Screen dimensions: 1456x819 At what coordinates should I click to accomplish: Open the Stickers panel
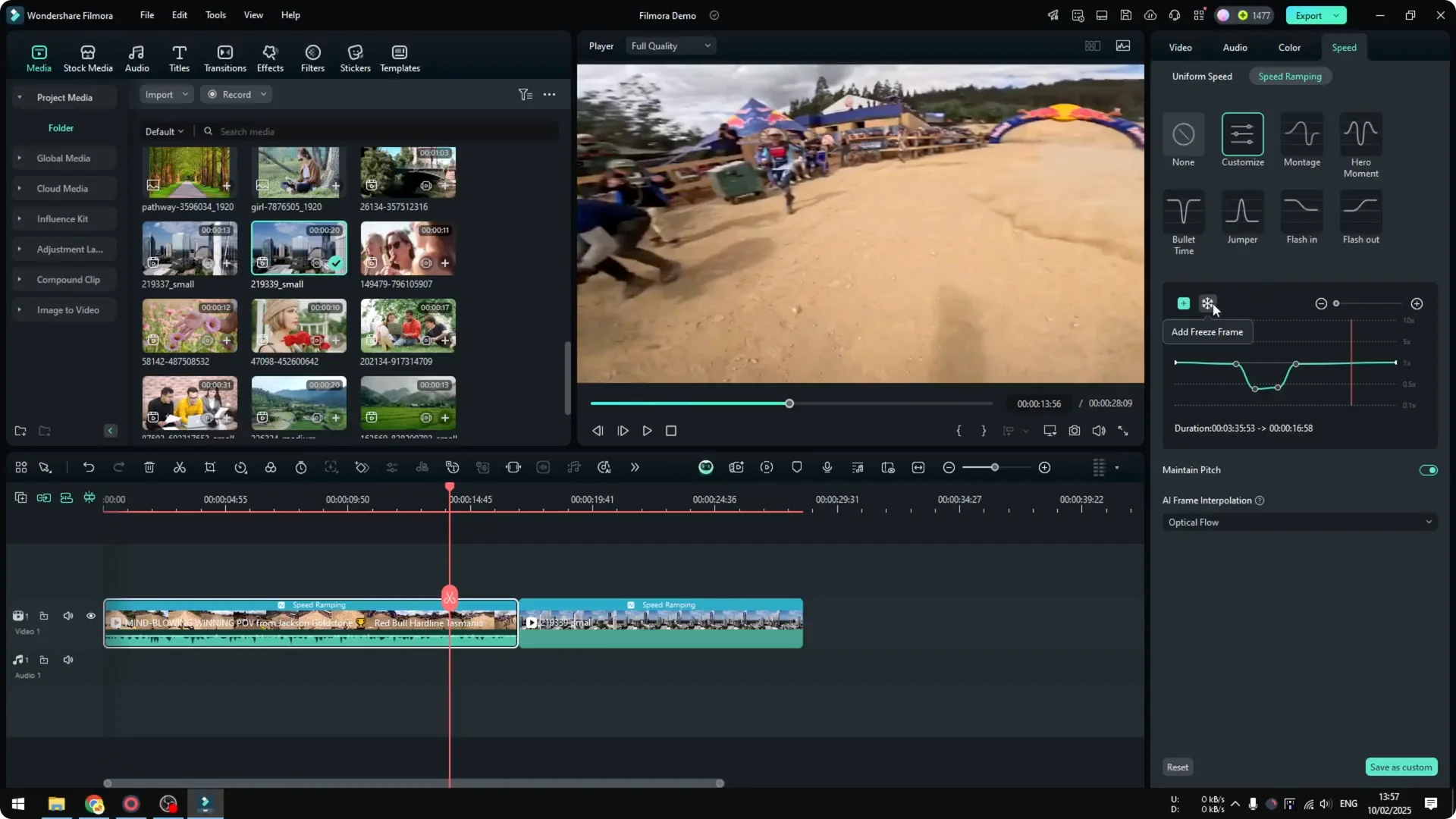point(355,57)
